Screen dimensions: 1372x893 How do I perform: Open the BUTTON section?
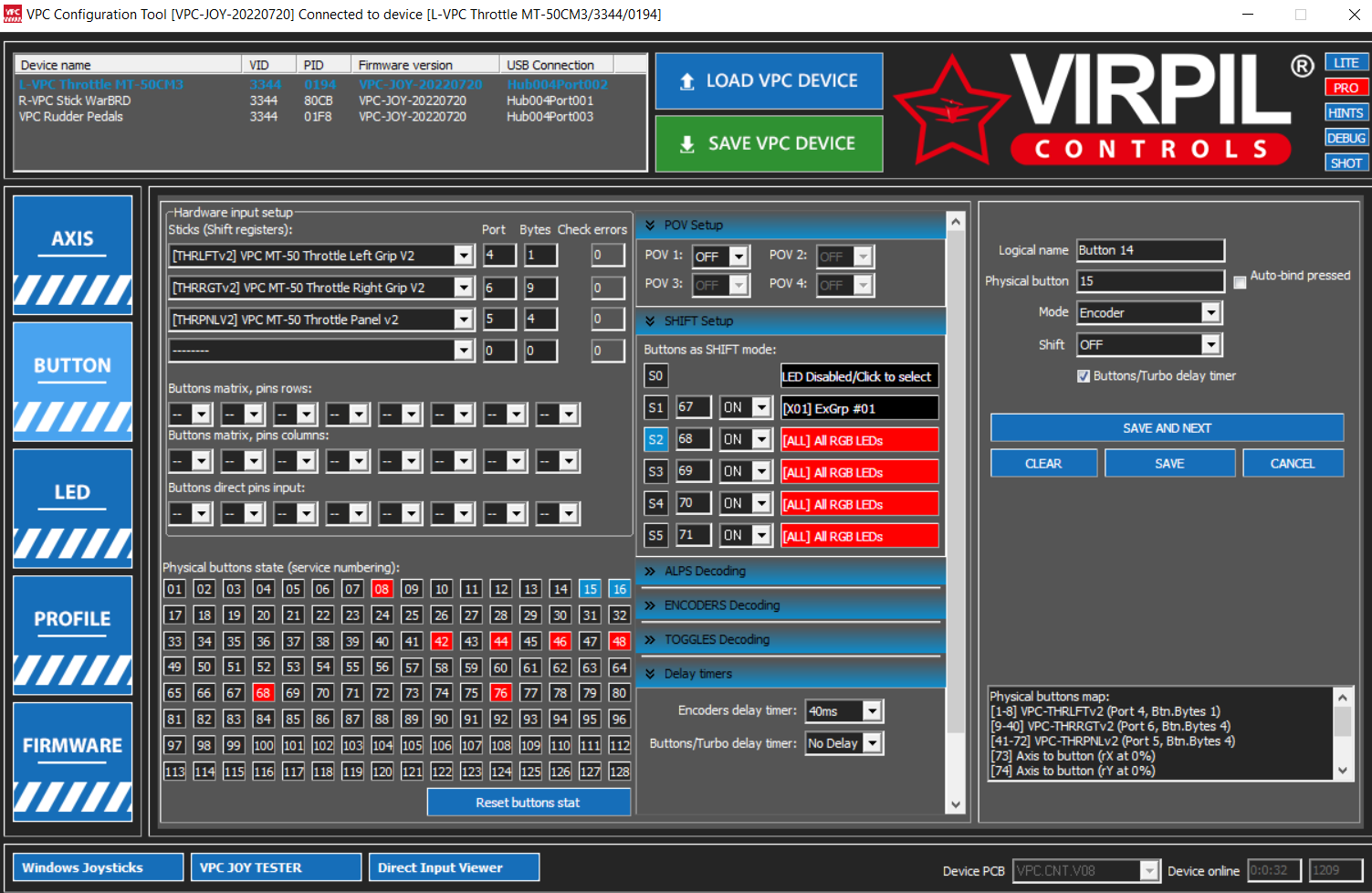pyautogui.click(x=73, y=382)
